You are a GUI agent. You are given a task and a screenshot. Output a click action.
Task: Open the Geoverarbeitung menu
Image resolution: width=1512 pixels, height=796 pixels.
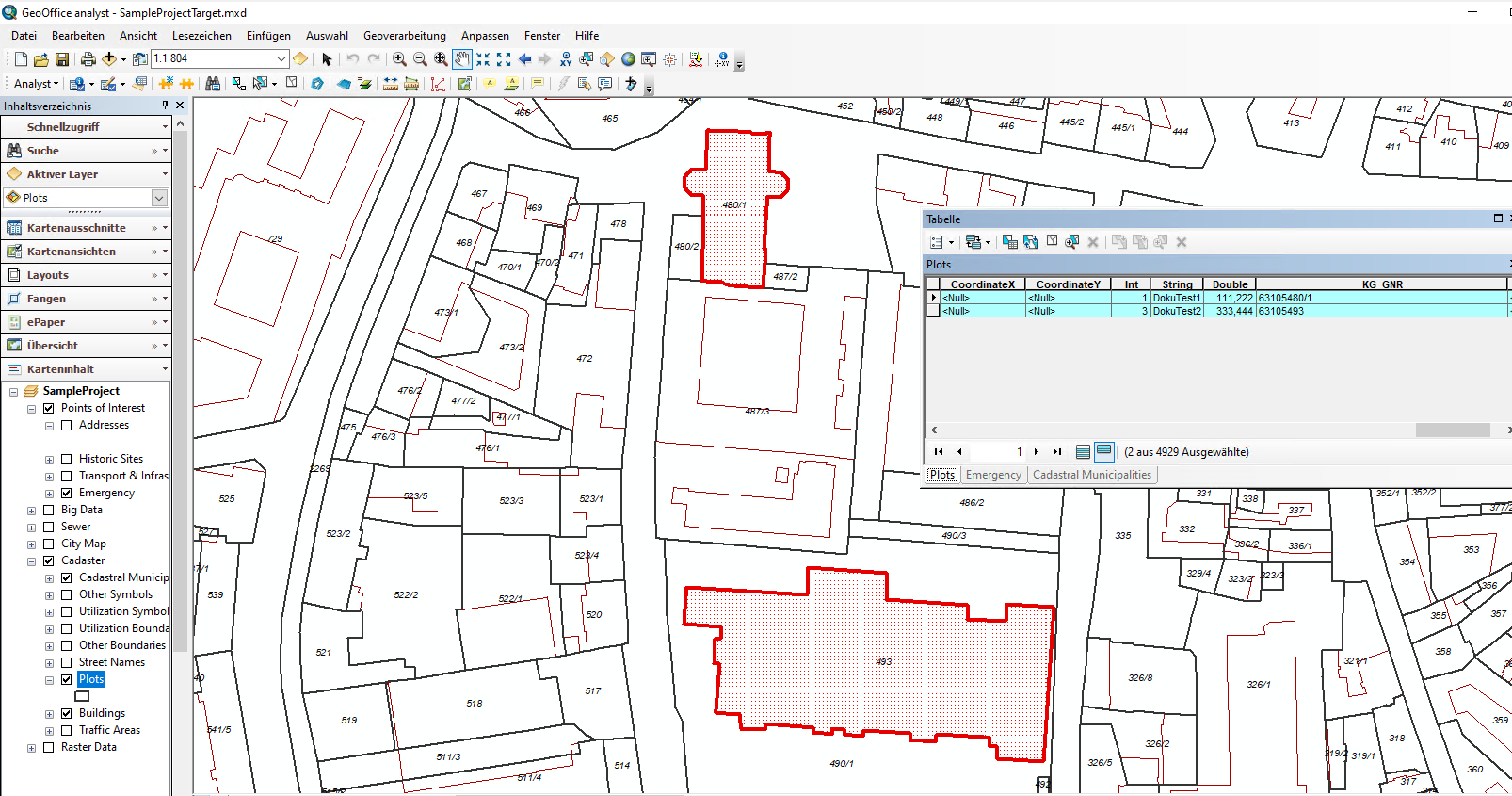404,36
